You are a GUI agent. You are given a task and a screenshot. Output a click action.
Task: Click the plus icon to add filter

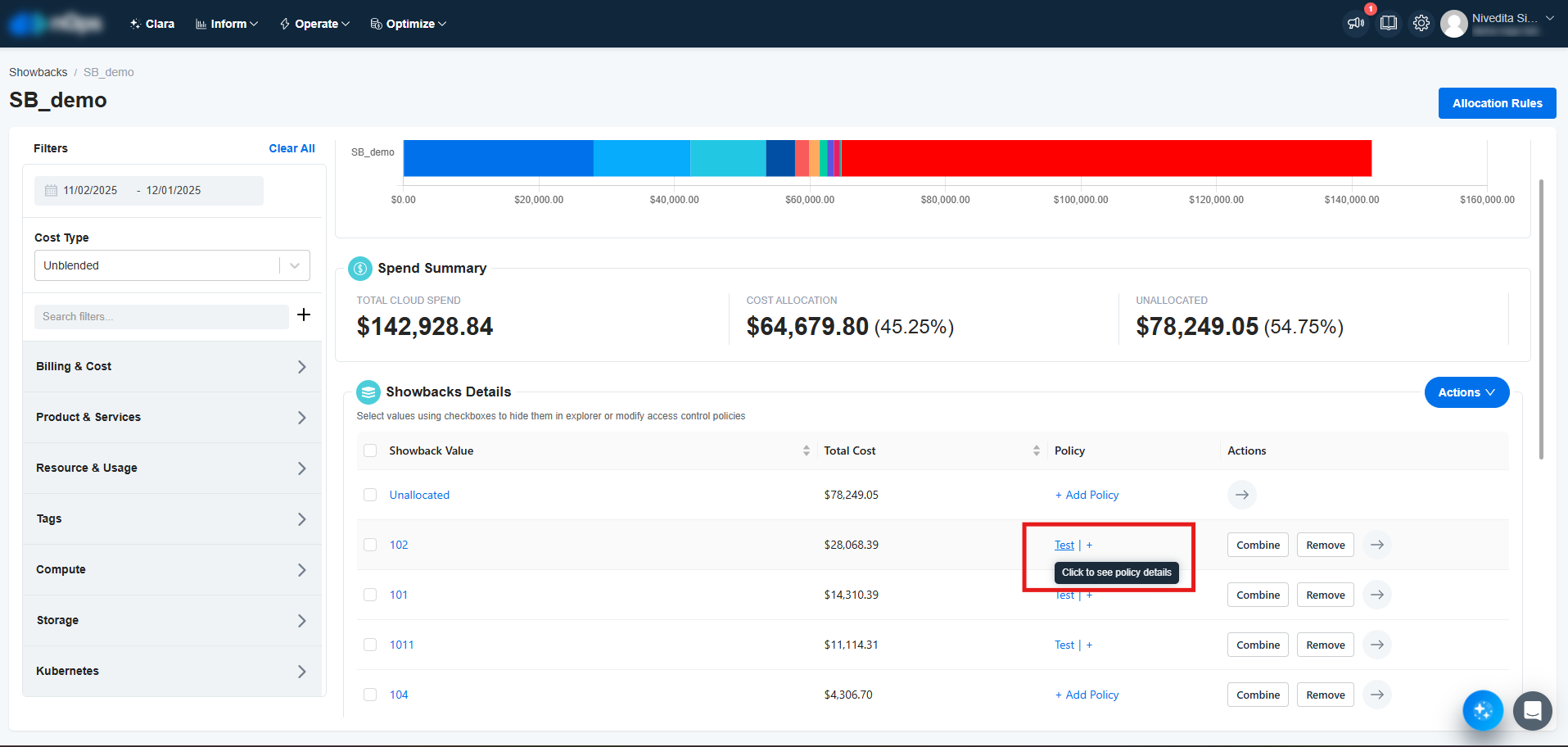pos(304,315)
